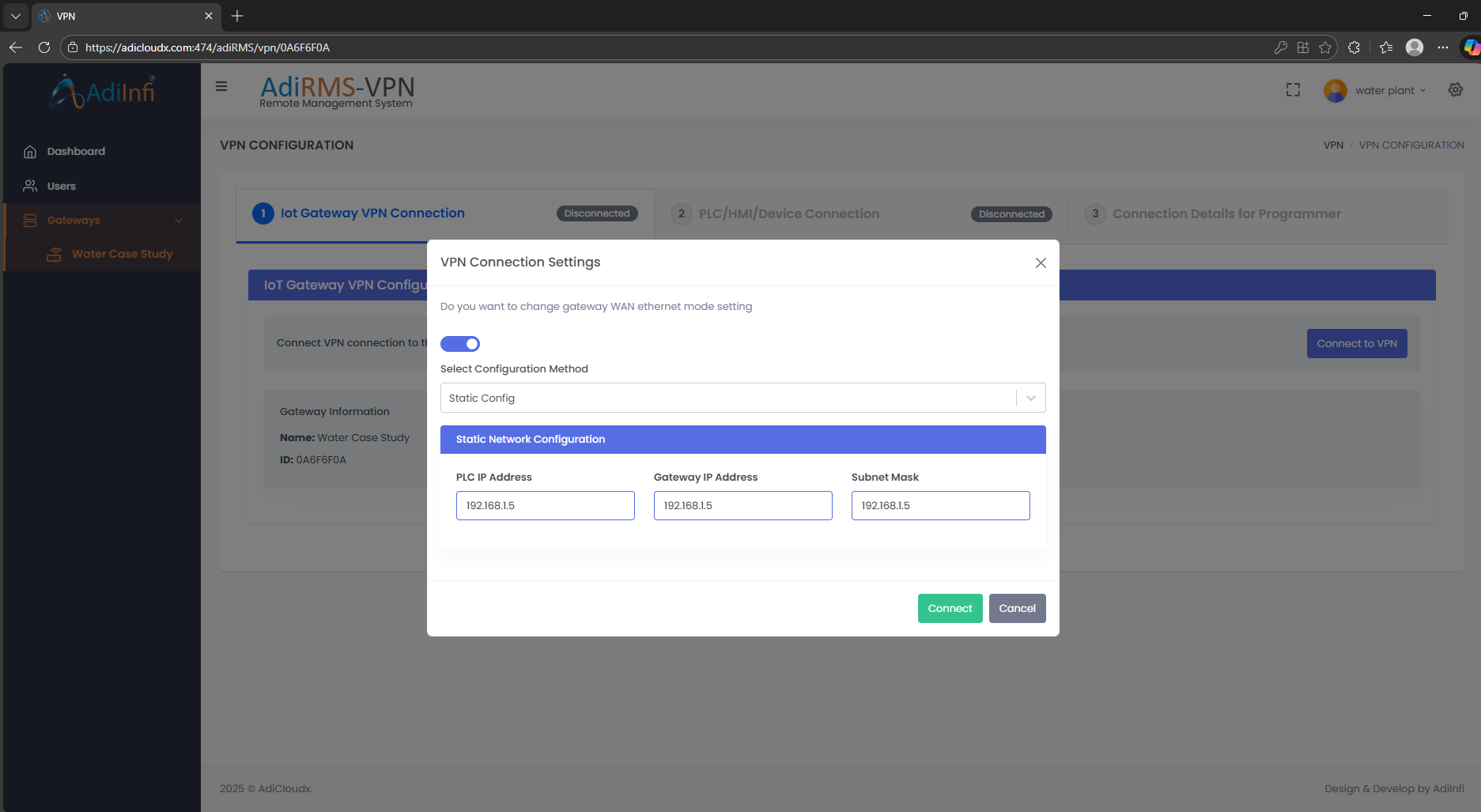This screenshot has height=812, width=1481.
Task: Switch to PLC/HMI/Device Connection tab
Action: (x=788, y=214)
